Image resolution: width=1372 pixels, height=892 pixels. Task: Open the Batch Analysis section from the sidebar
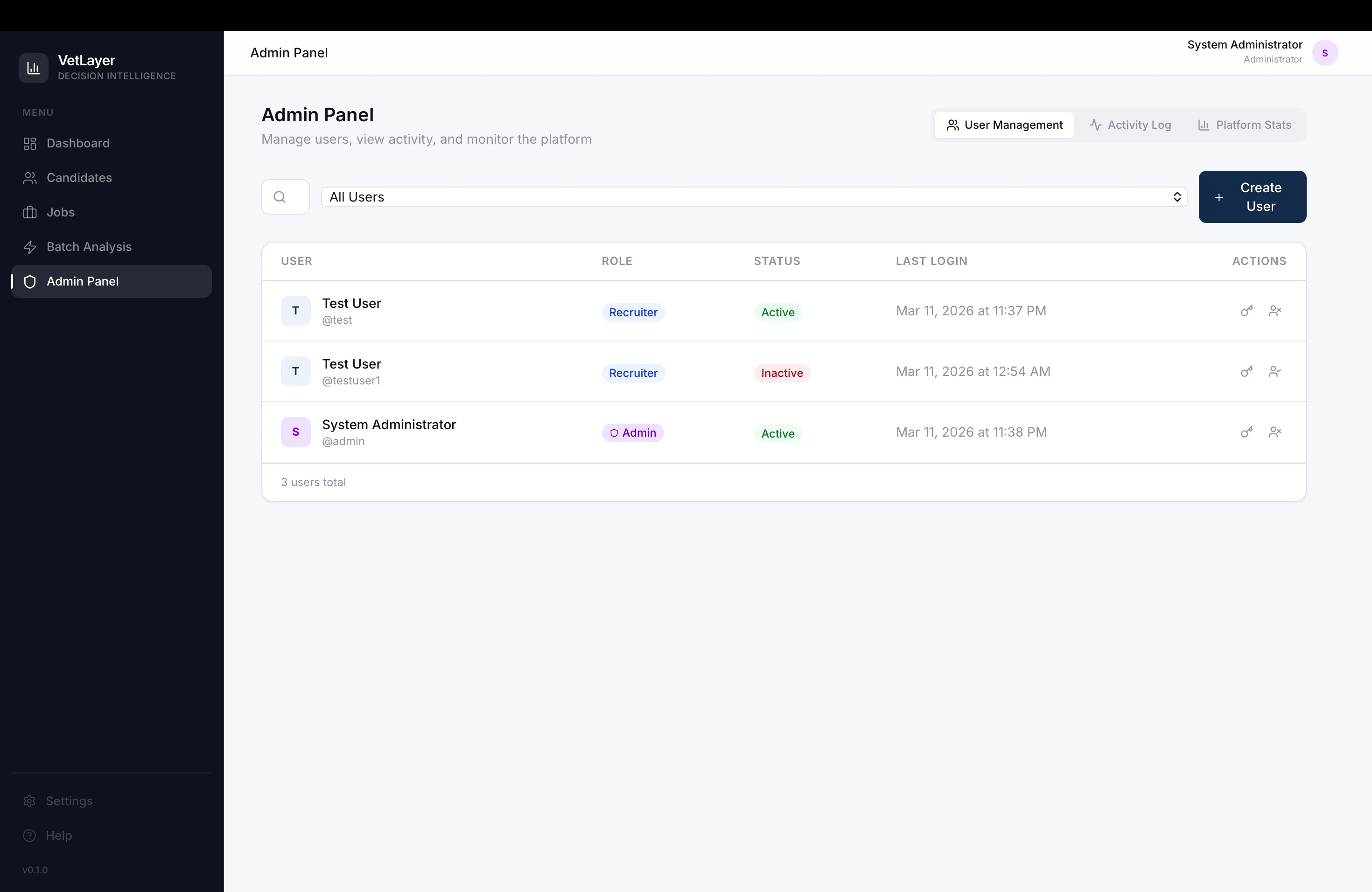[89, 247]
